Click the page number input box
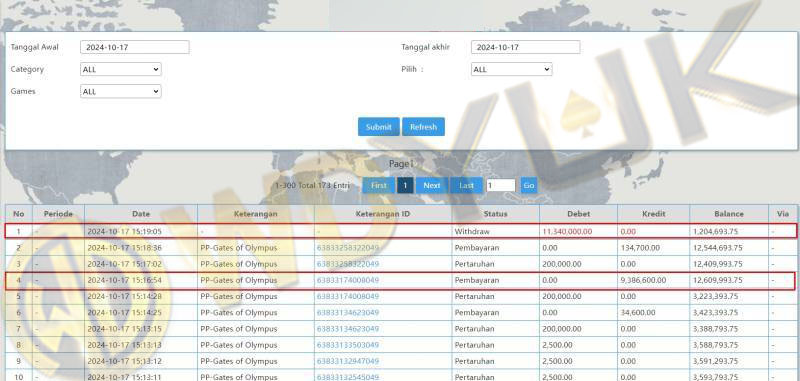Viewport: 800px width, 381px height. coord(501,185)
